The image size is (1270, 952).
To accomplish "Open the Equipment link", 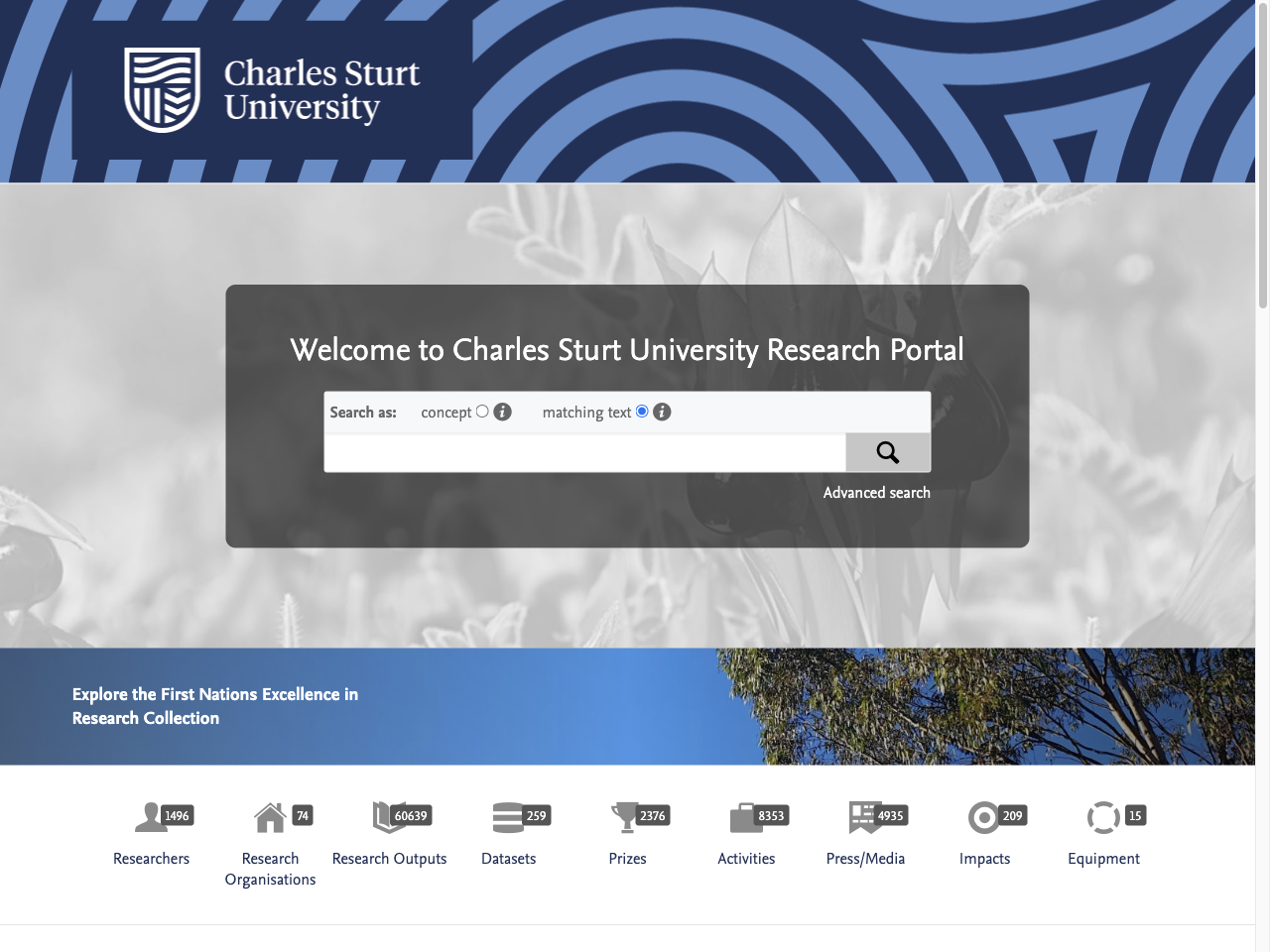I will coord(1103,859).
